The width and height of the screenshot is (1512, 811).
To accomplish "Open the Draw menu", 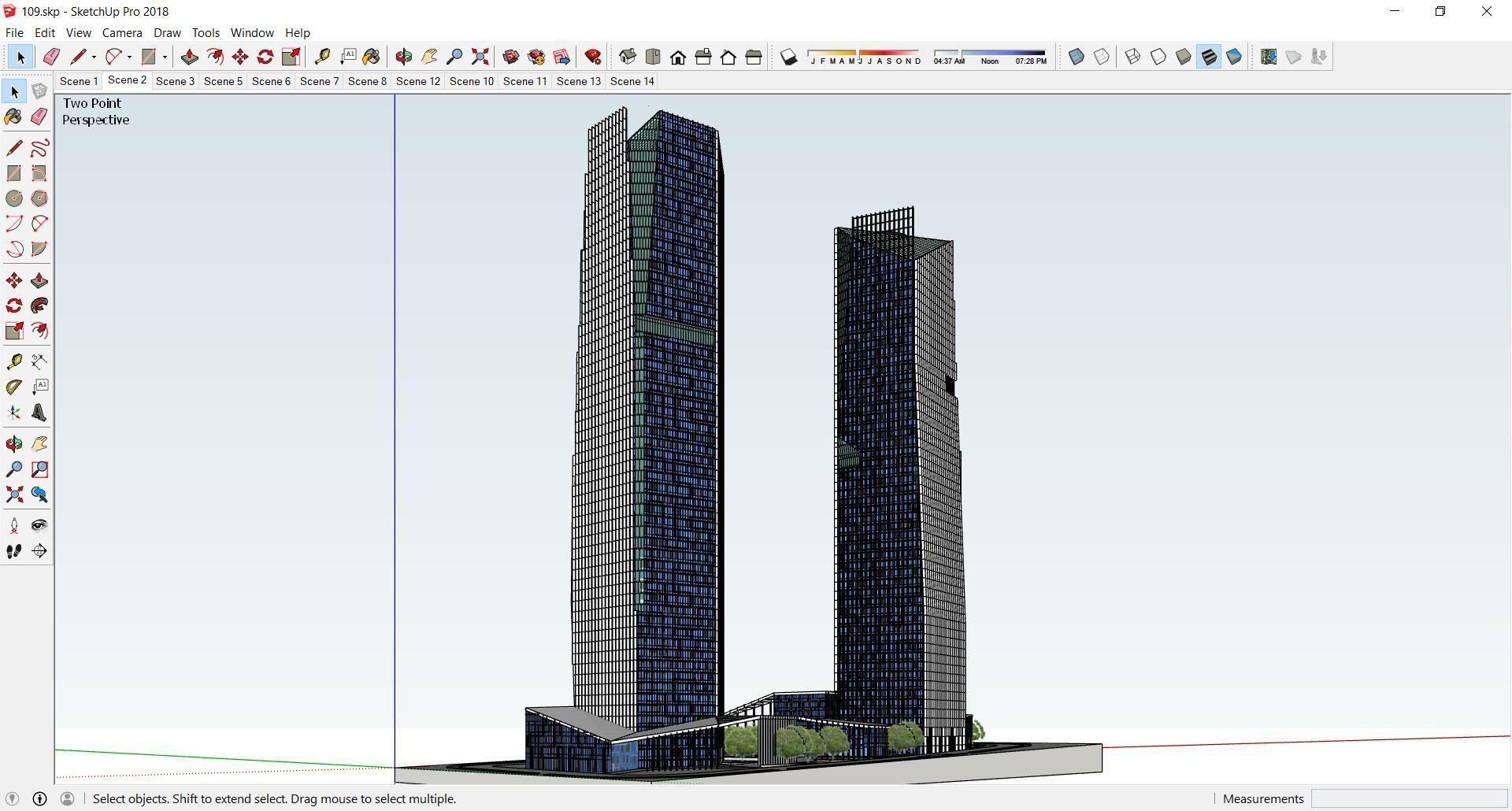I will tap(167, 33).
